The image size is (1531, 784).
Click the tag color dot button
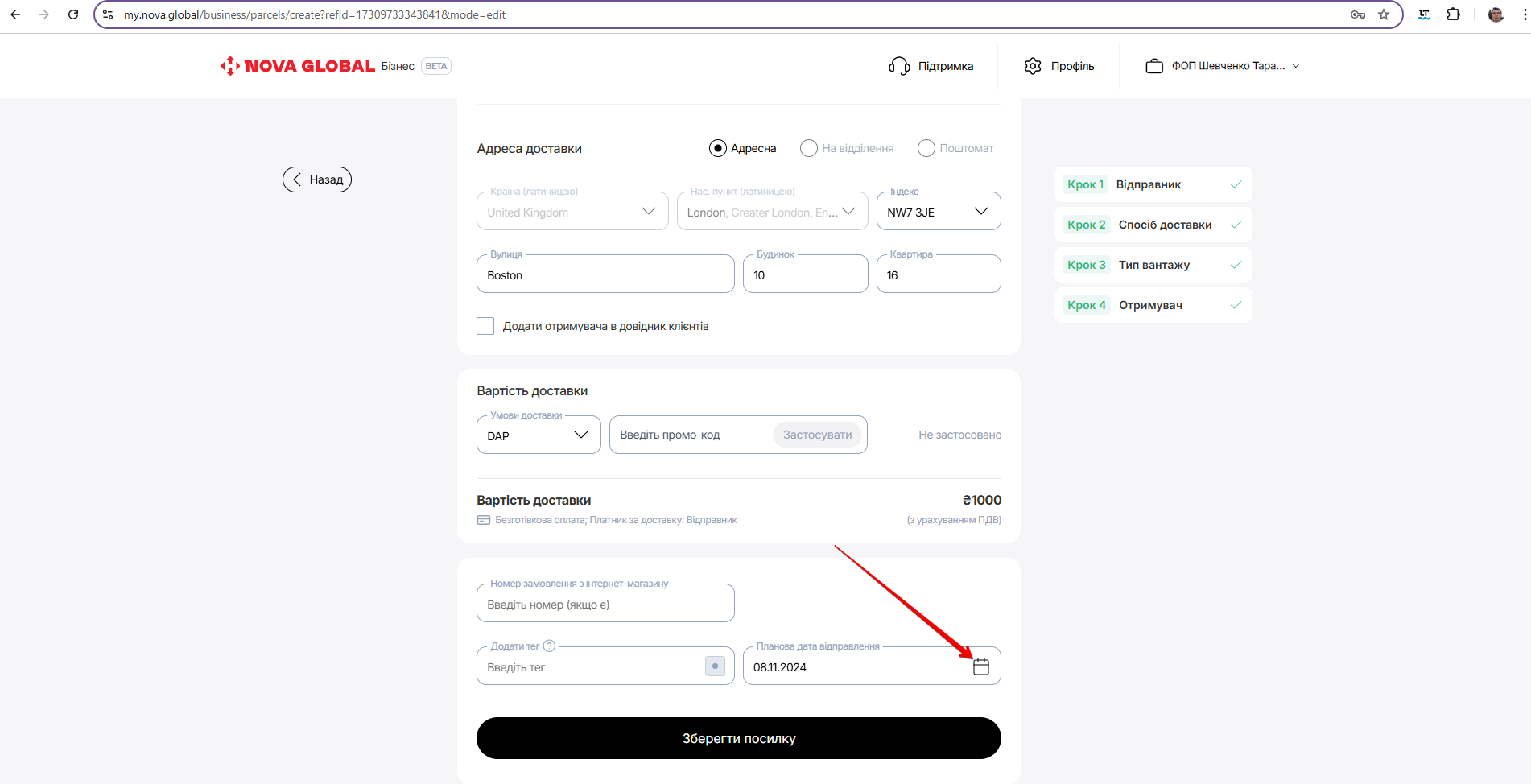click(715, 666)
